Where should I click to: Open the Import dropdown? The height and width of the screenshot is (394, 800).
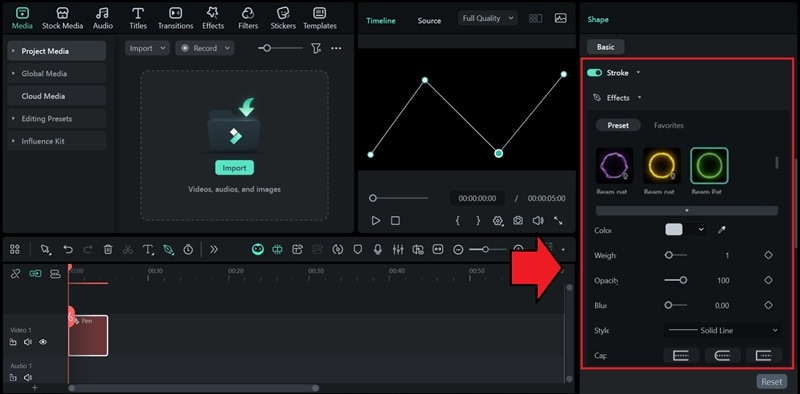pos(147,48)
